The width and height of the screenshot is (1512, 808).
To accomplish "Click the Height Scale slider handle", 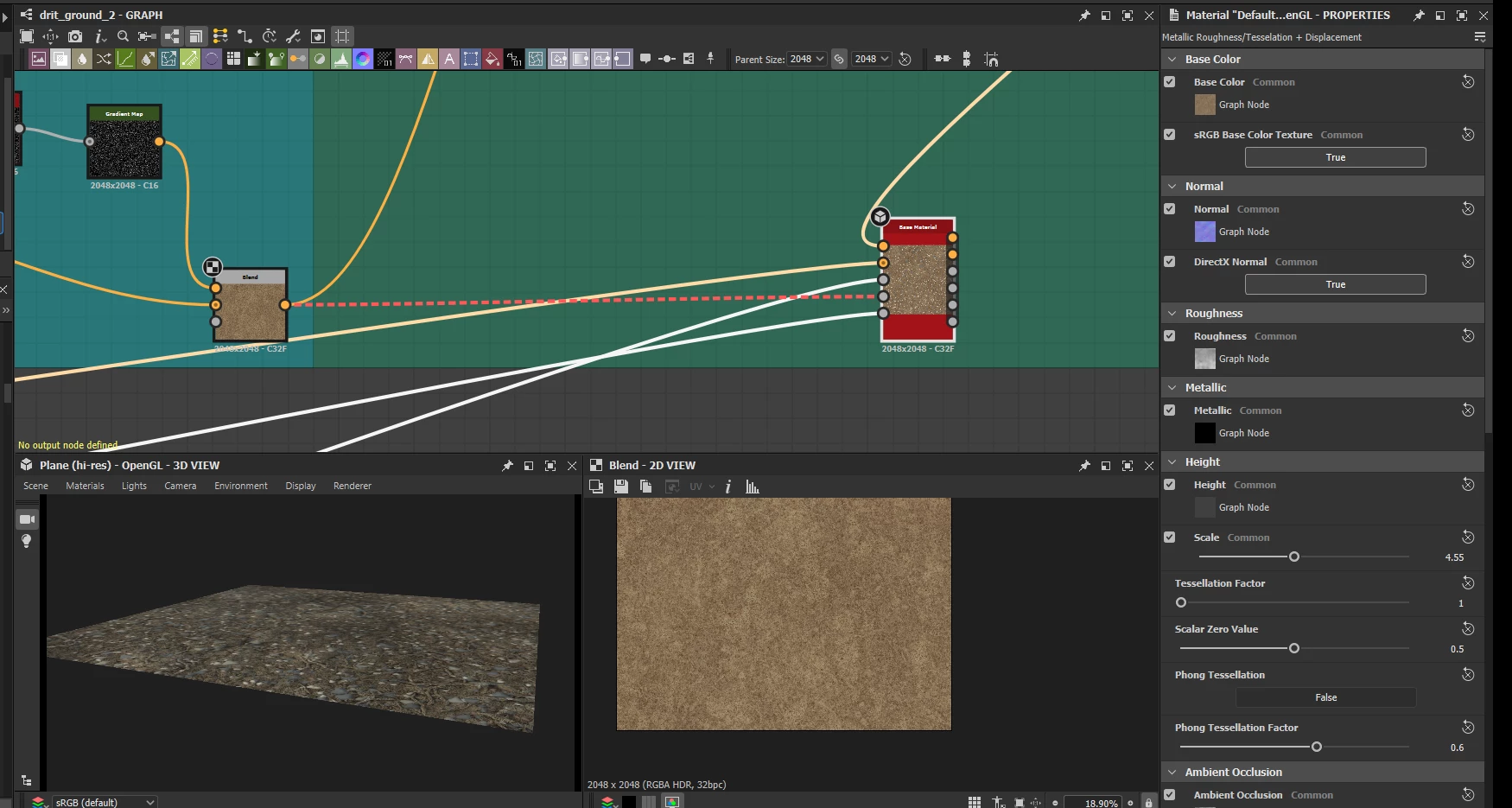I will click(x=1294, y=557).
